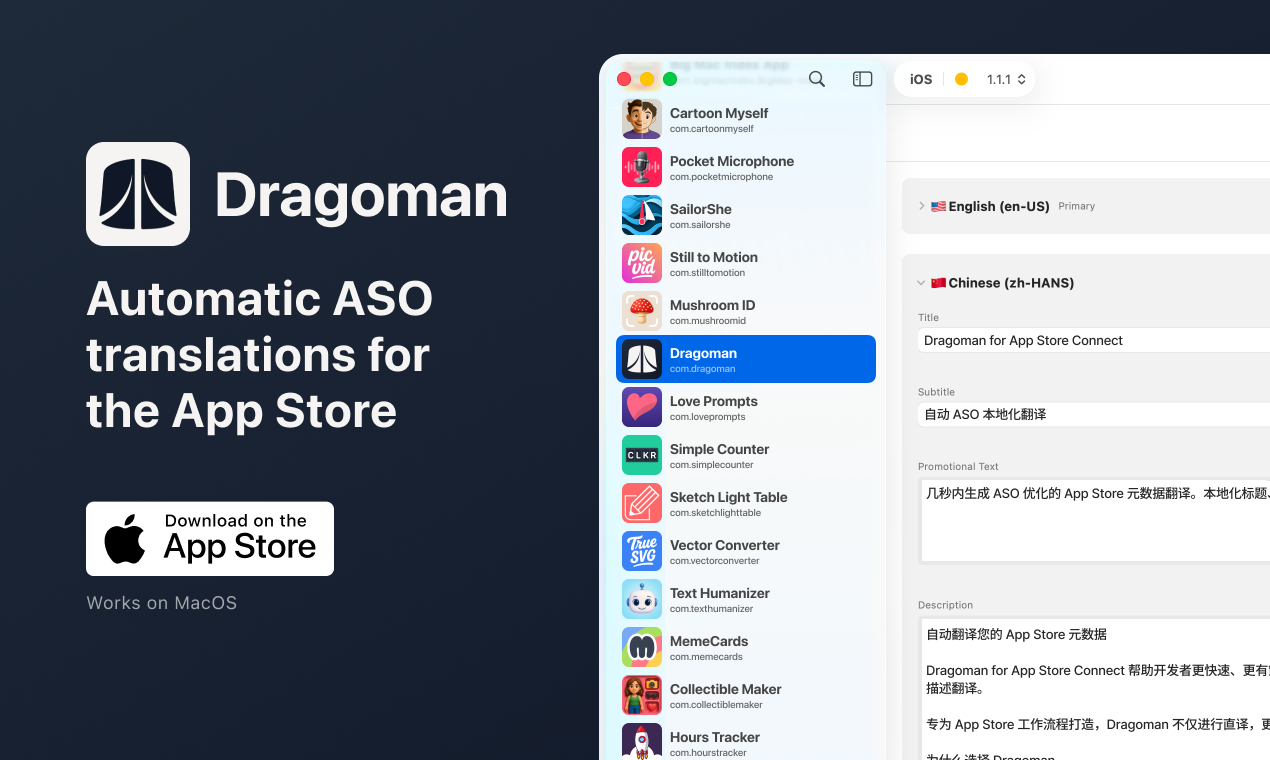Screen dimensions: 1270x760
Task: Click the Cartoon Myself app icon
Action: [x=642, y=119]
